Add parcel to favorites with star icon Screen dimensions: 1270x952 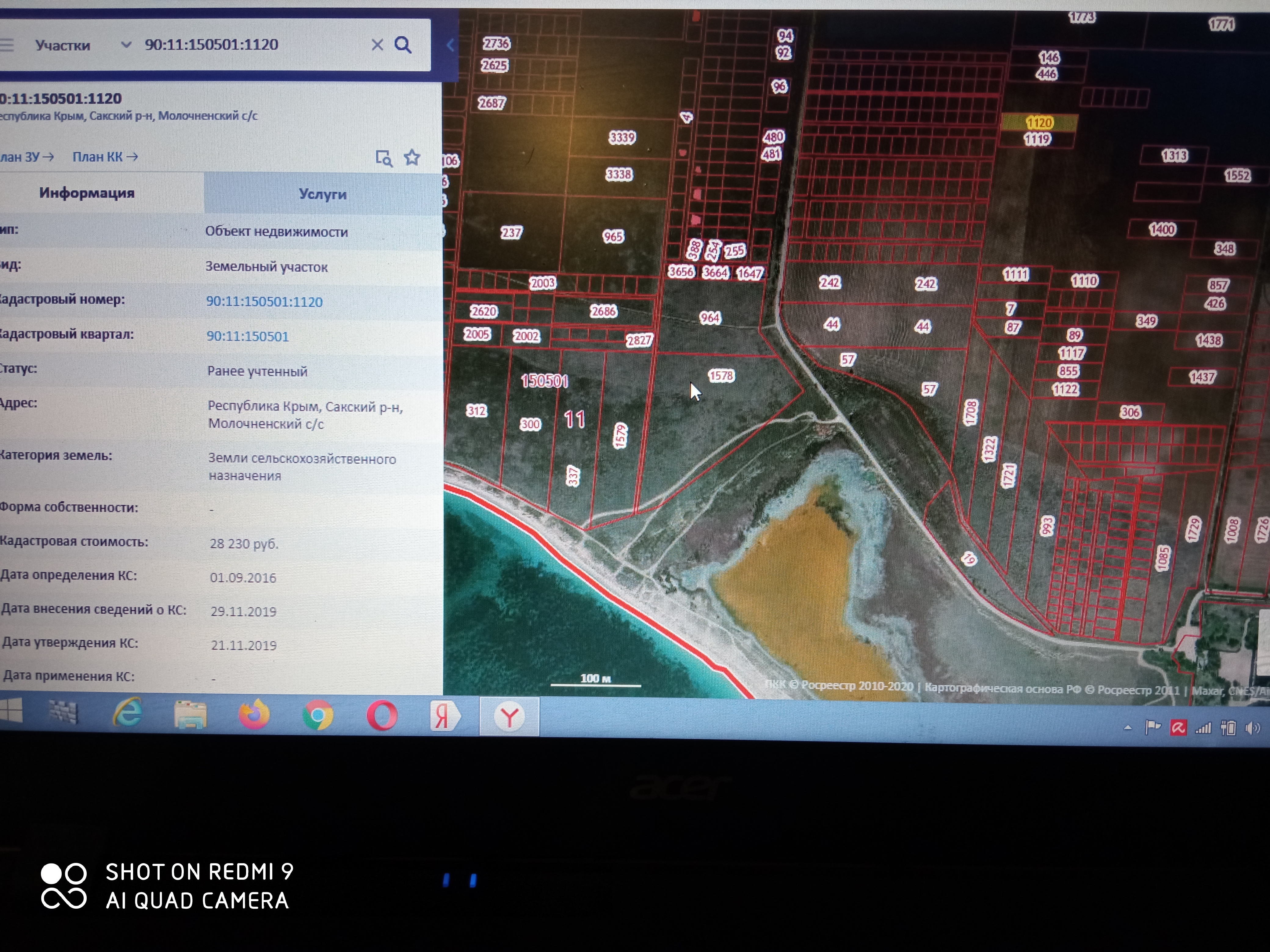tap(412, 157)
